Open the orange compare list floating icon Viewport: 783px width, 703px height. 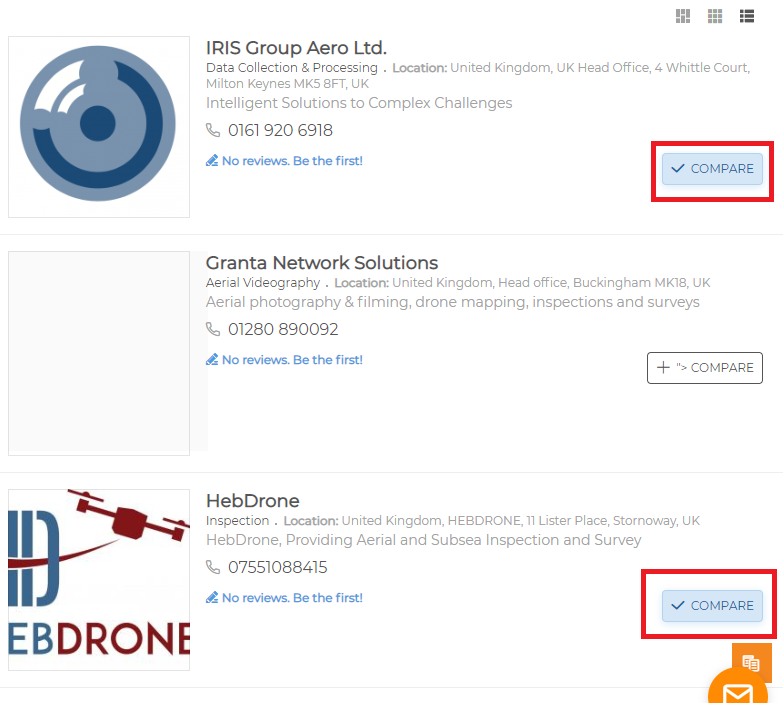tap(752, 662)
